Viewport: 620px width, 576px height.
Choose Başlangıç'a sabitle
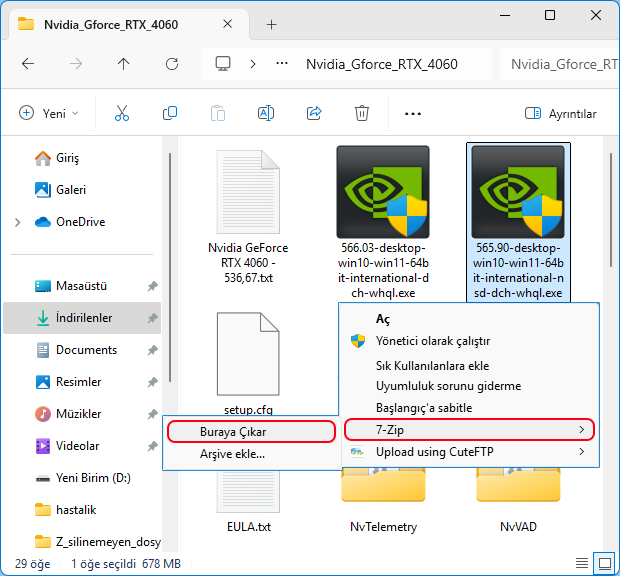tap(423, 408)
